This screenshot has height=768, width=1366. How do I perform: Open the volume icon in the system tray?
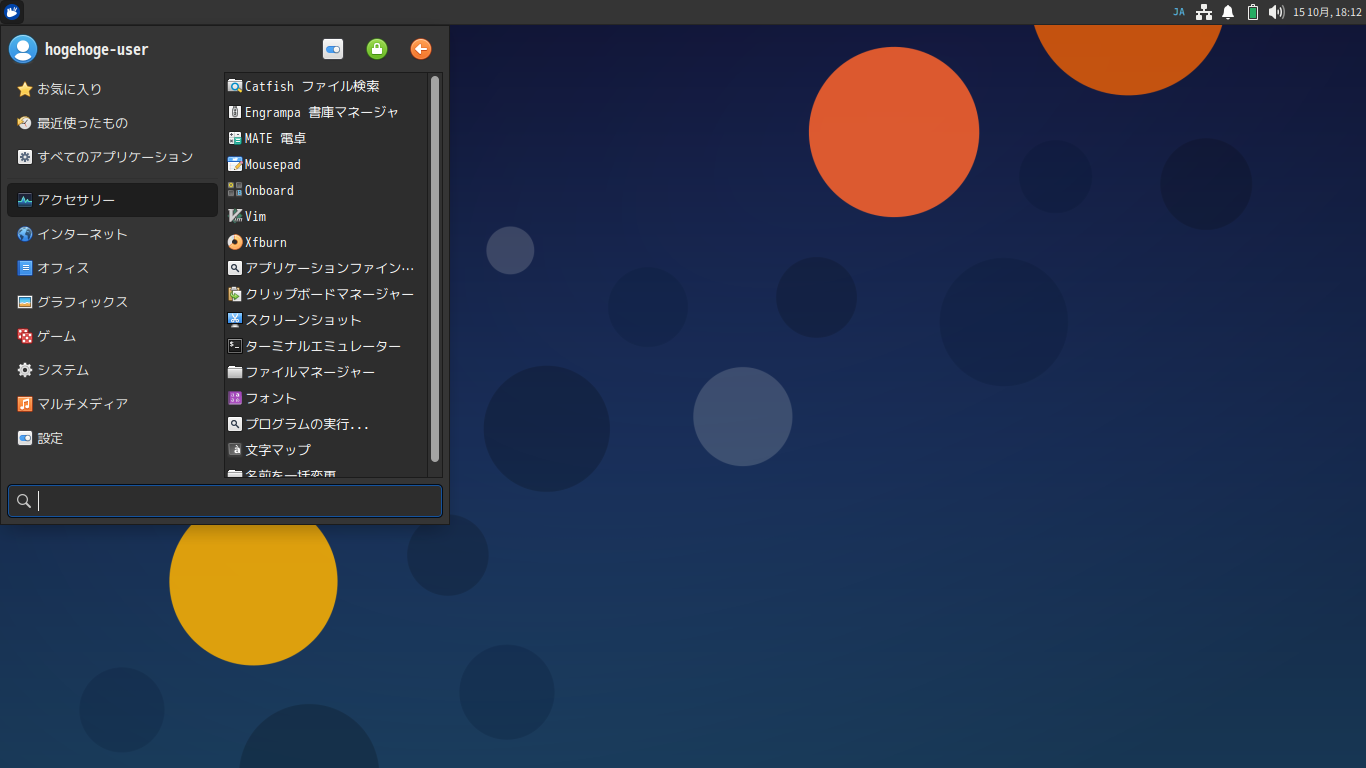tap(1276, 12)
